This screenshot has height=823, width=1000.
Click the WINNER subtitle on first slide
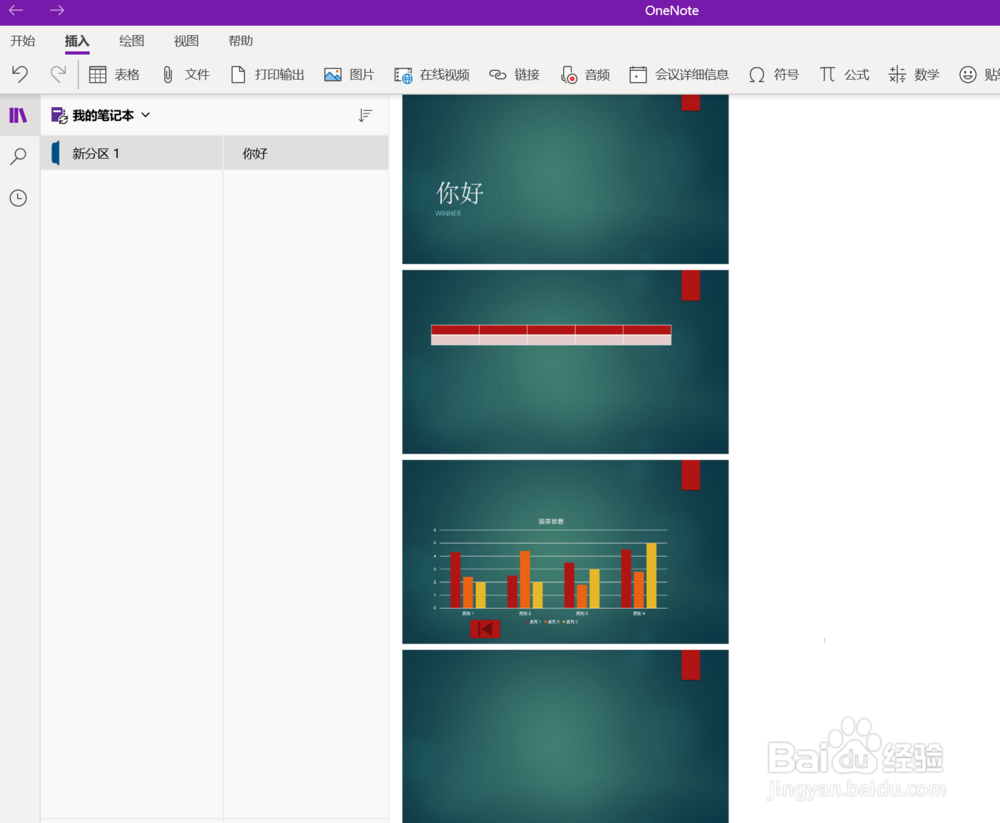(448, 214)
